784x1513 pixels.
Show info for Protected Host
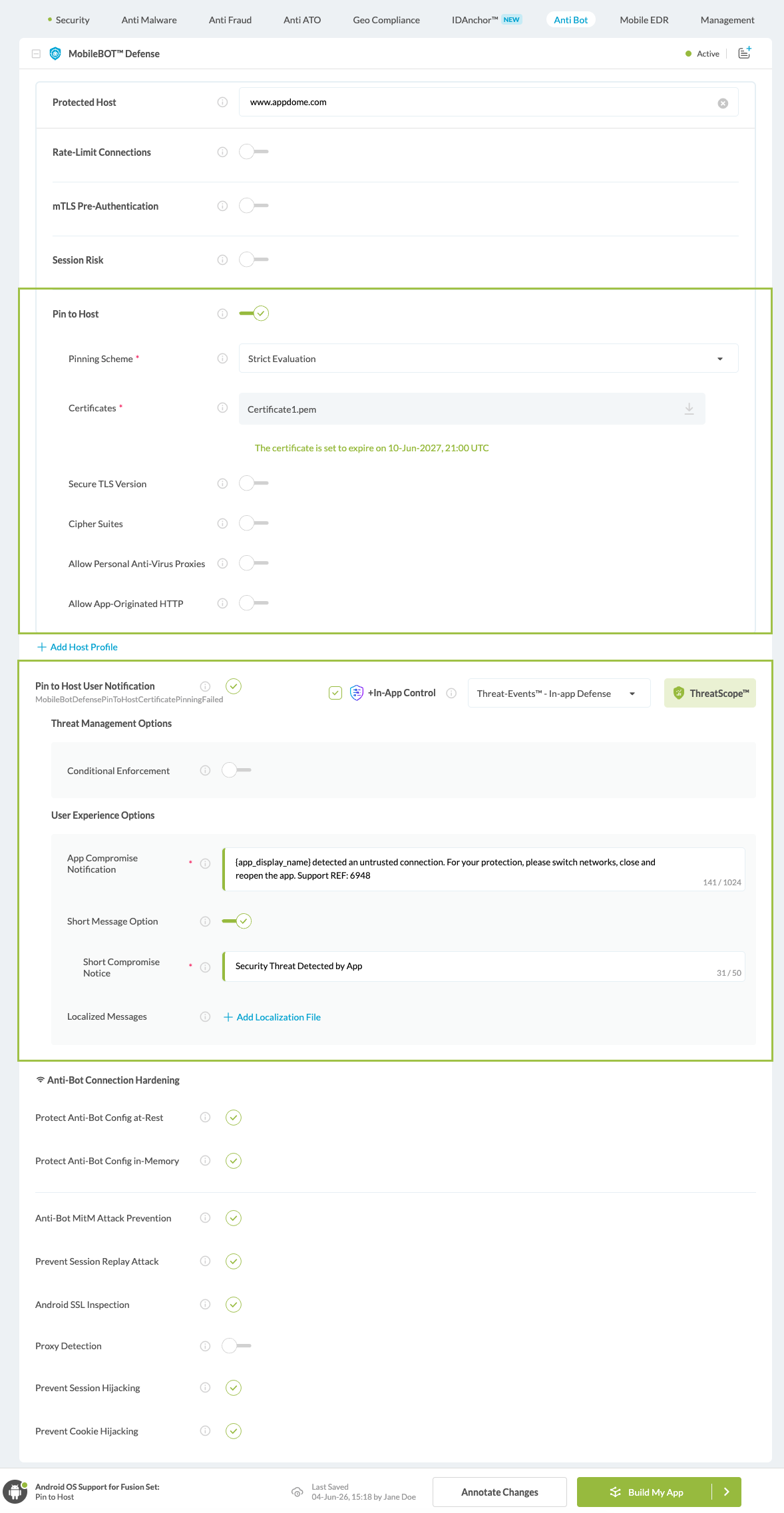pos(222,102)
